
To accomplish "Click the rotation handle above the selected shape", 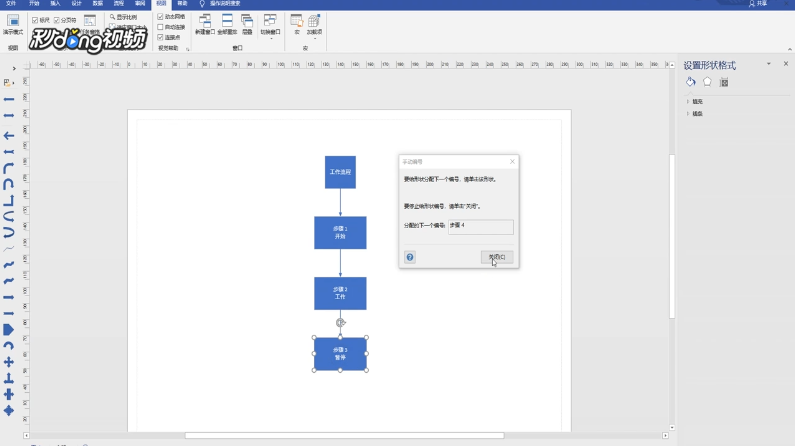I will coord(340,322).
